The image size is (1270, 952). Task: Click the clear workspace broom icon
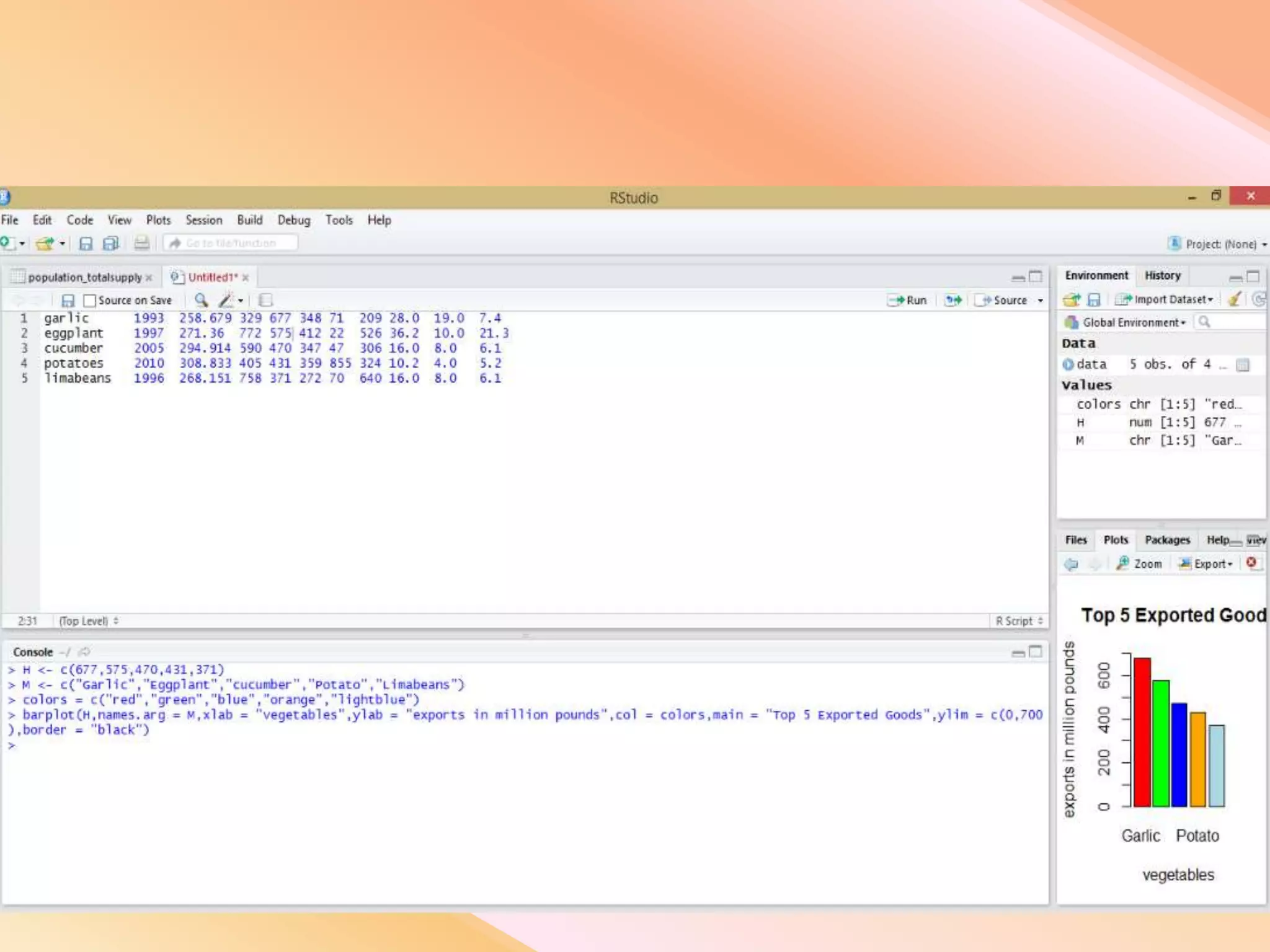coord(1235,299)
